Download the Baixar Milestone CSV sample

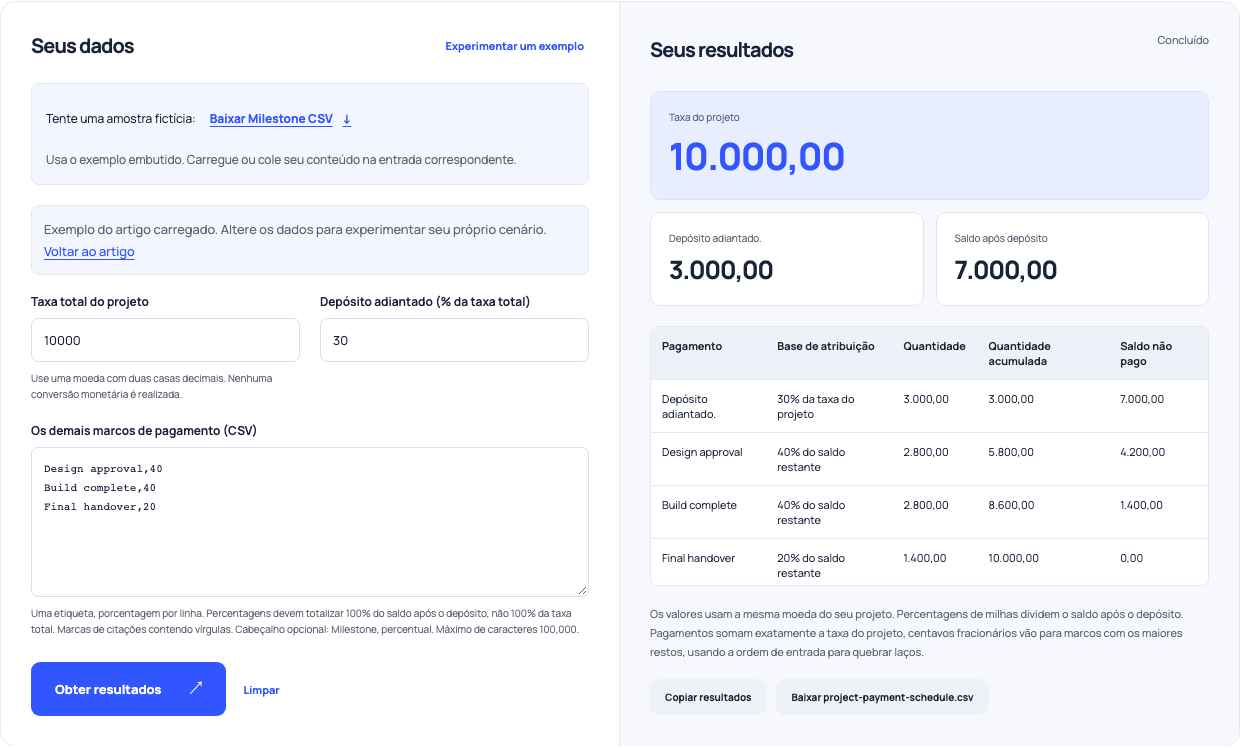pyautogui.click(x=271, y=119)
